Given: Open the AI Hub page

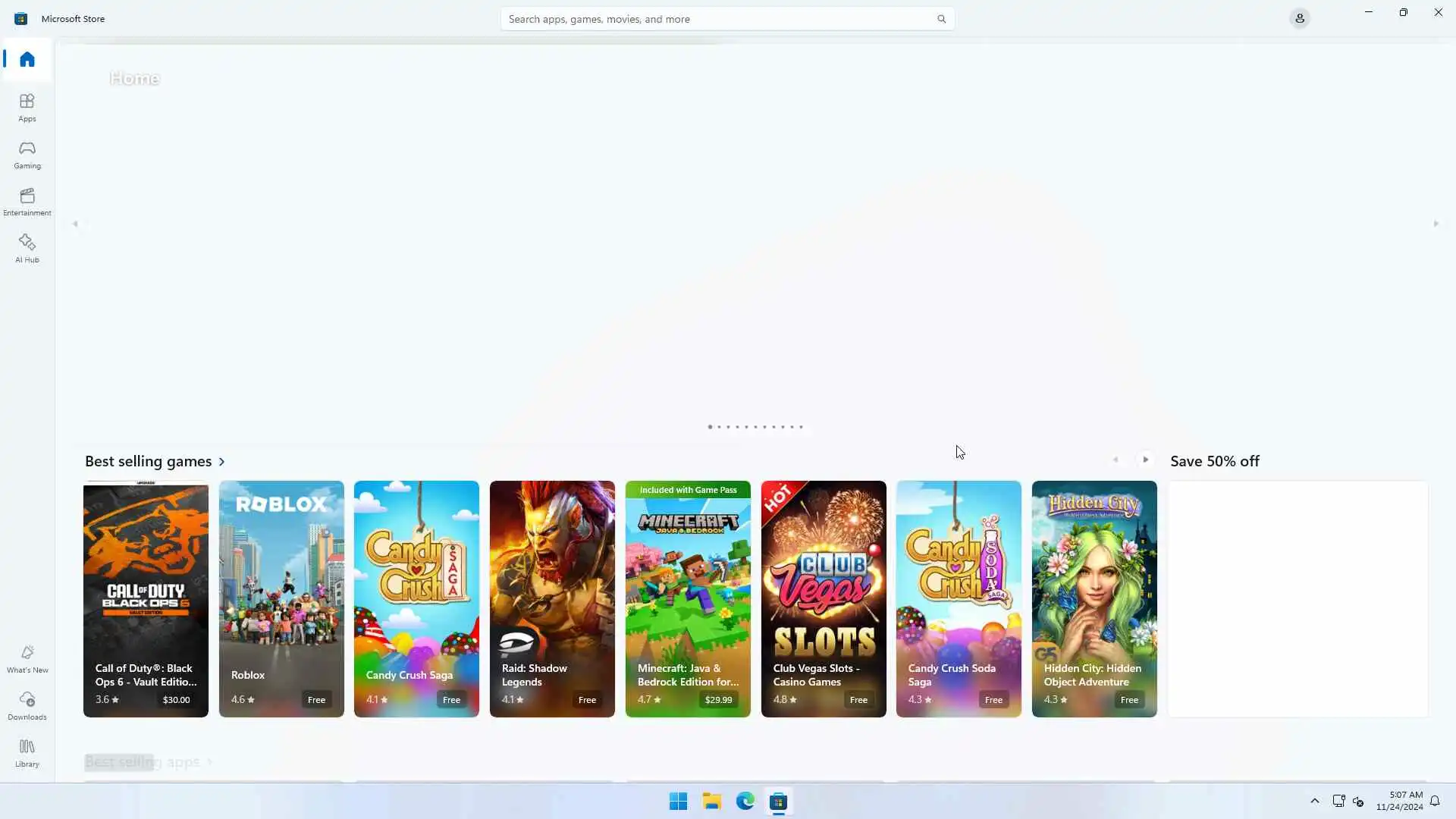Looking at the screenshot, I should [x=27, y=248].
